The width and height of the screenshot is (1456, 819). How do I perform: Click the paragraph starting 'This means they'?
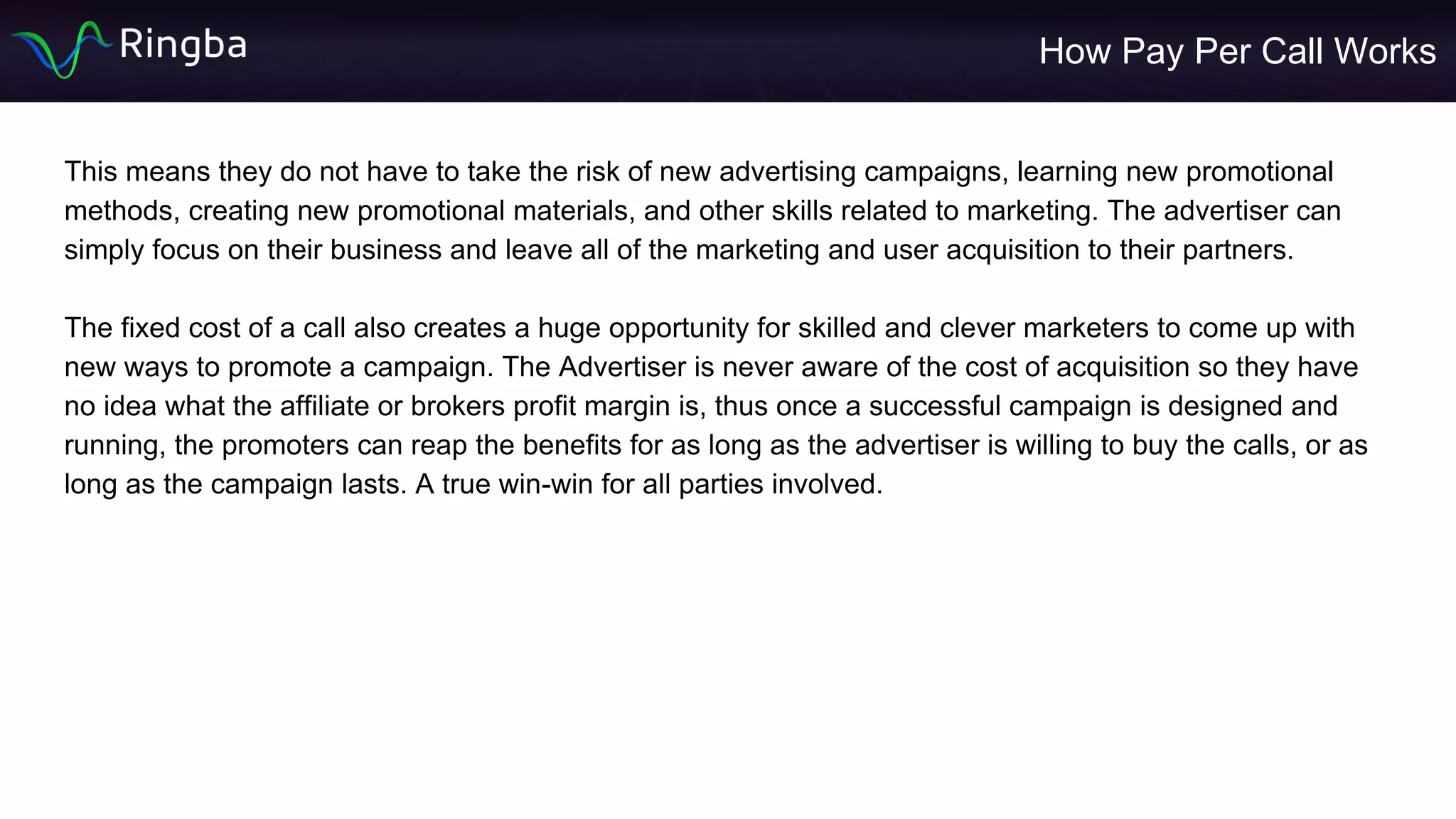(x=702, y=210)
